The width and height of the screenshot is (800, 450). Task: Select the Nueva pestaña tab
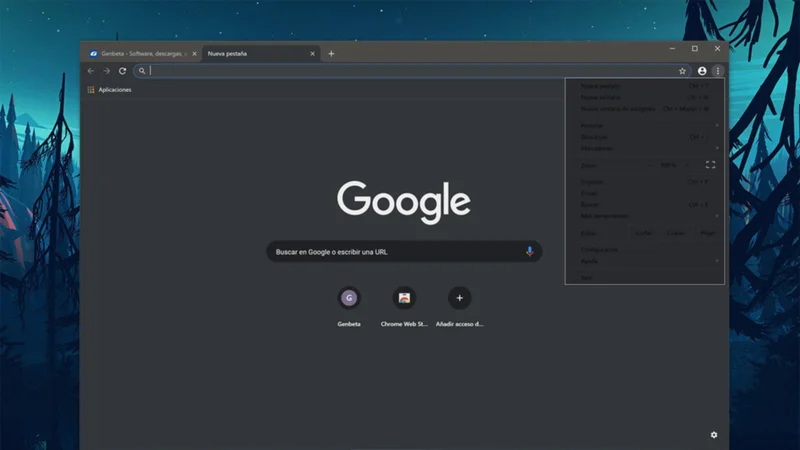pyautogui.click(x=260, y=54)
